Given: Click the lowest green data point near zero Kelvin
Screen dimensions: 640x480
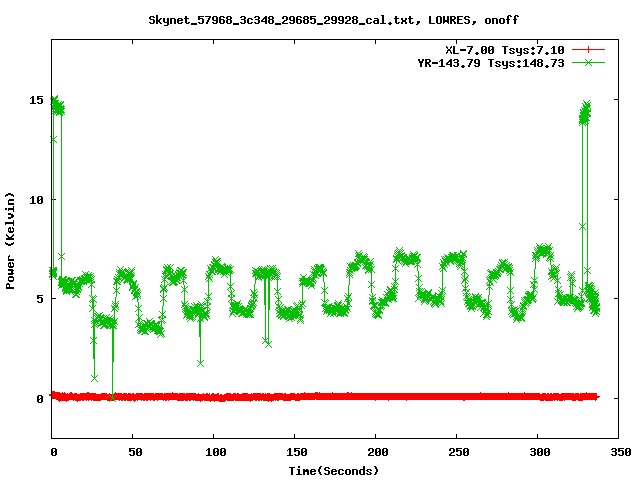Looking at the screenshot, I should [112, 397].
